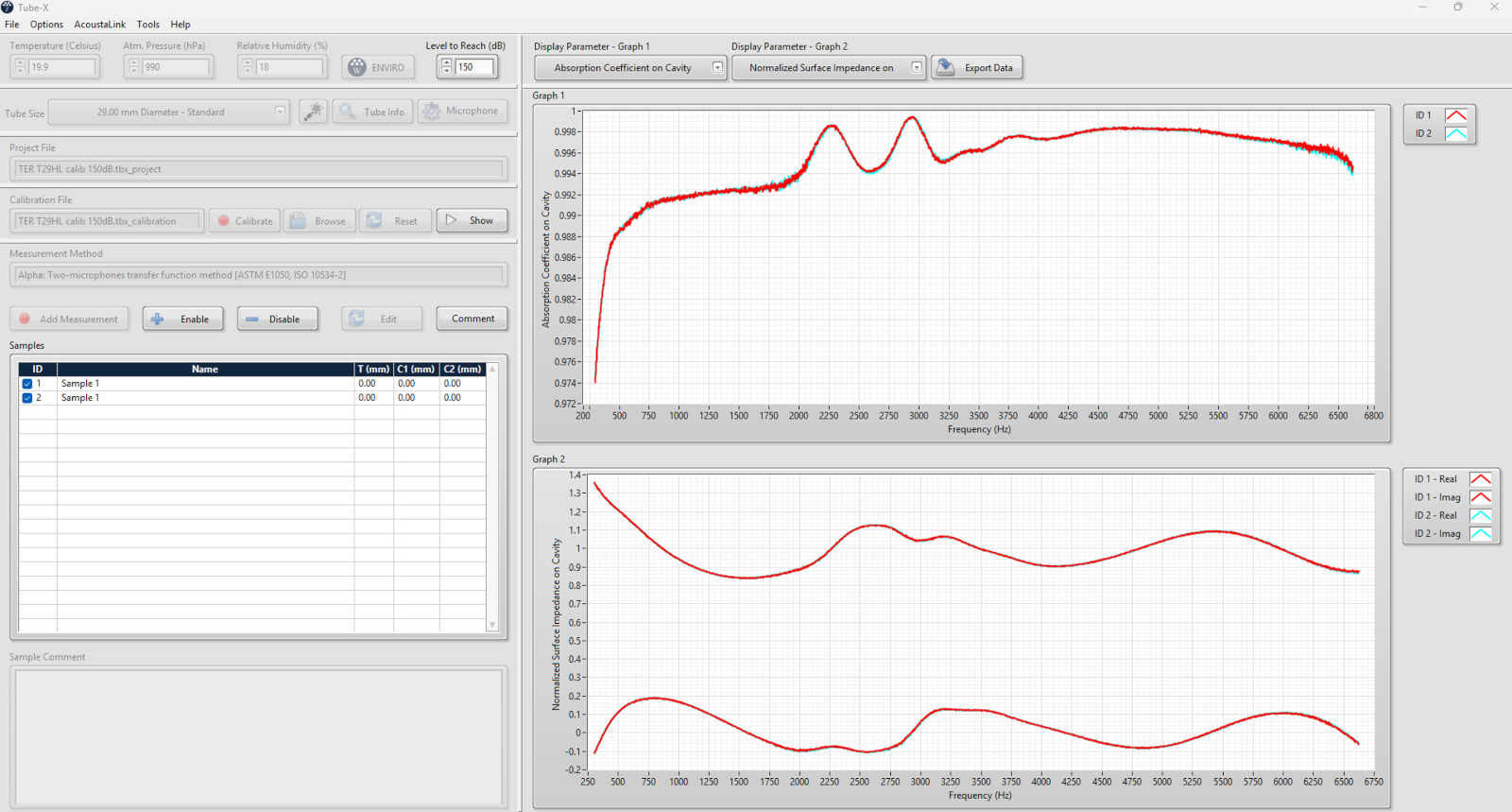Select the Sample 1 name in row ID 1
1512x812 pixels.
(x=80, y=384)
